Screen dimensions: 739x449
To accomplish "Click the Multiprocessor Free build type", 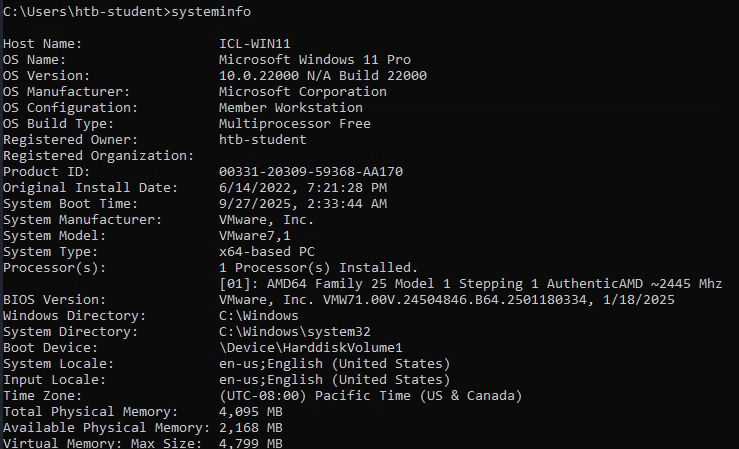I will pyautogui.click(x=294, y=124).
